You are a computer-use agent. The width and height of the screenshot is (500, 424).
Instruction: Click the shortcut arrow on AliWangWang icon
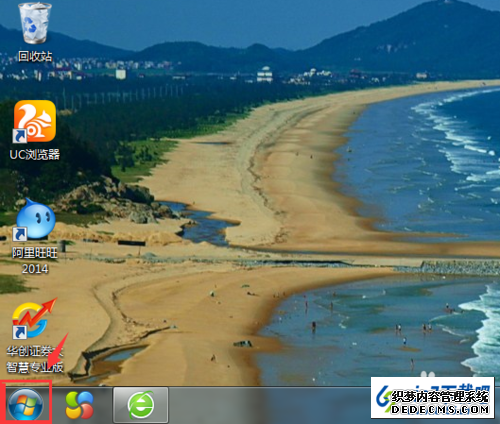(x=20, y=234)
